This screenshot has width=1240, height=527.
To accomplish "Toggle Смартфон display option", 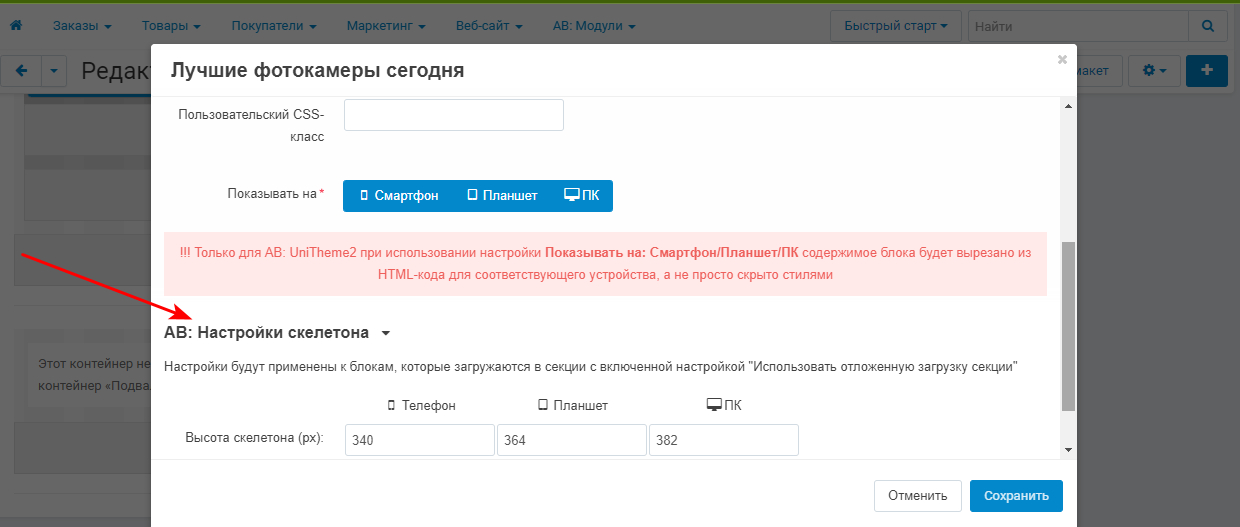I will pos(399,196).
